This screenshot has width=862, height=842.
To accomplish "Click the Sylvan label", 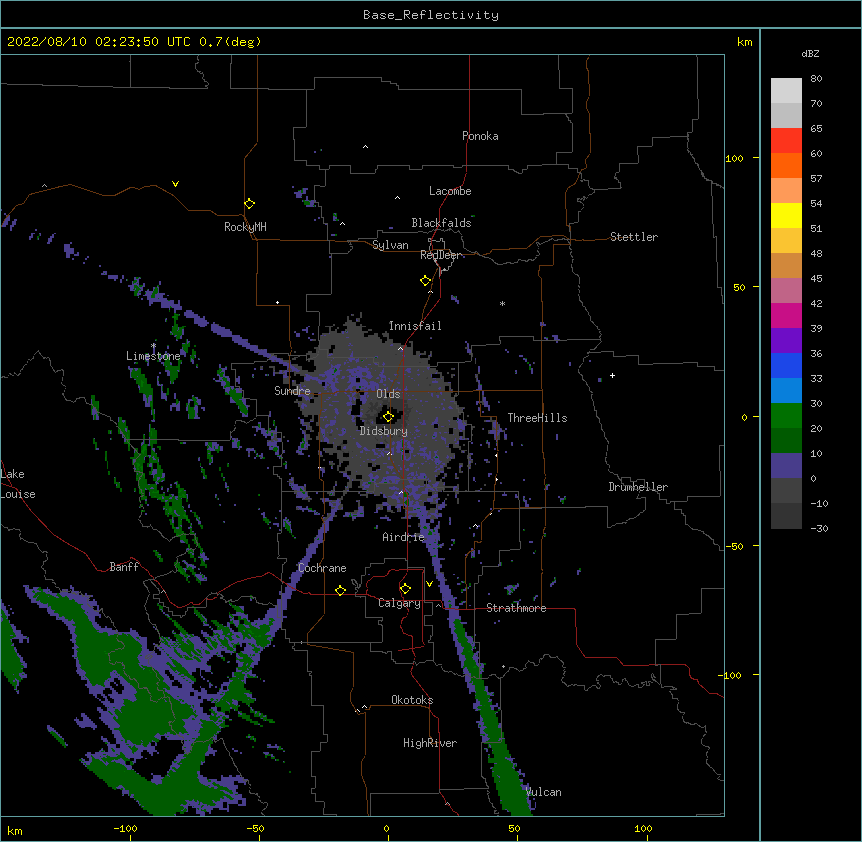I will (390, 245).
